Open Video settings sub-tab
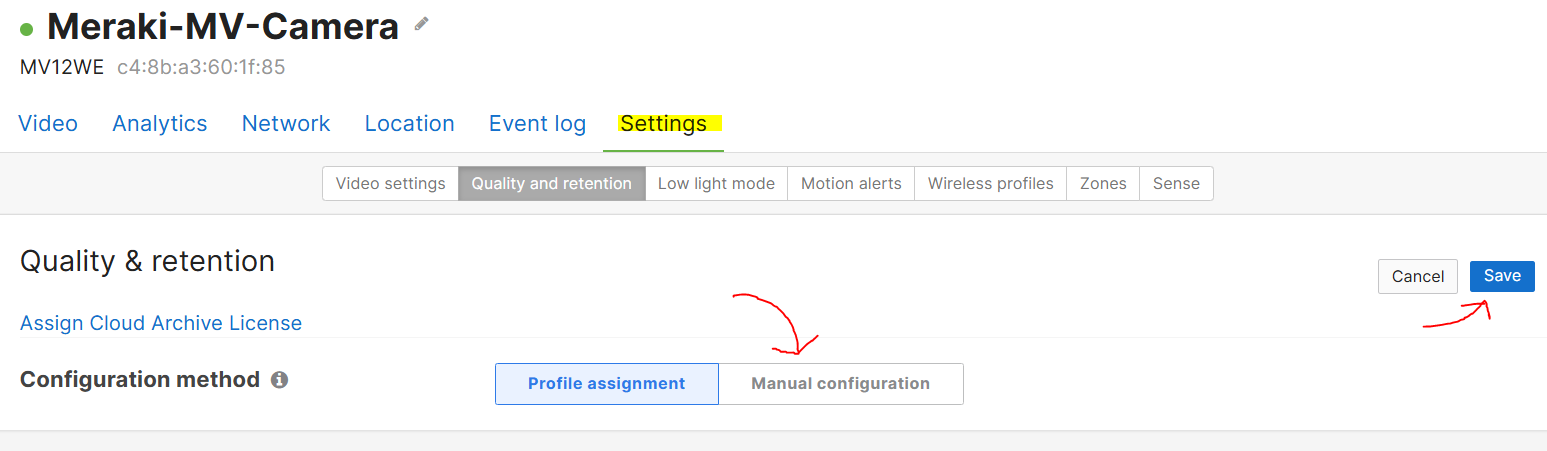 click(x=390, y=184)
